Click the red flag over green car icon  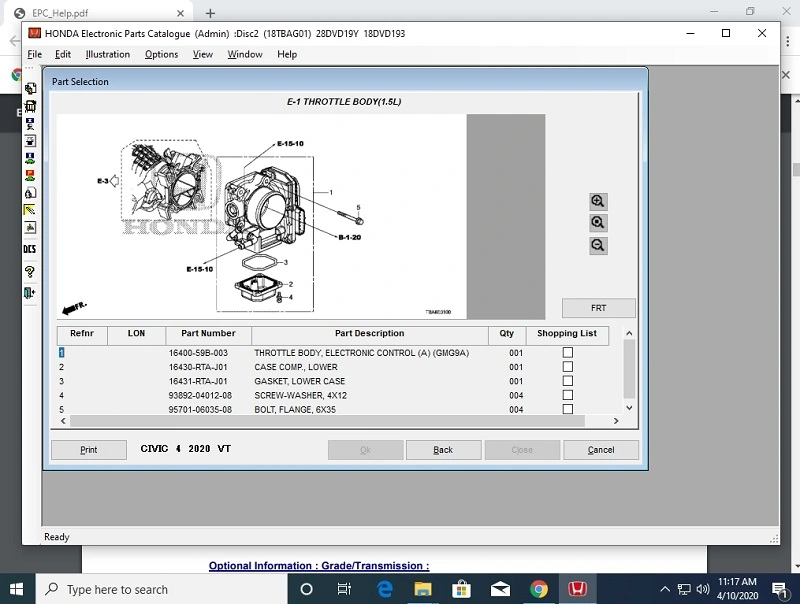point(30,175)
